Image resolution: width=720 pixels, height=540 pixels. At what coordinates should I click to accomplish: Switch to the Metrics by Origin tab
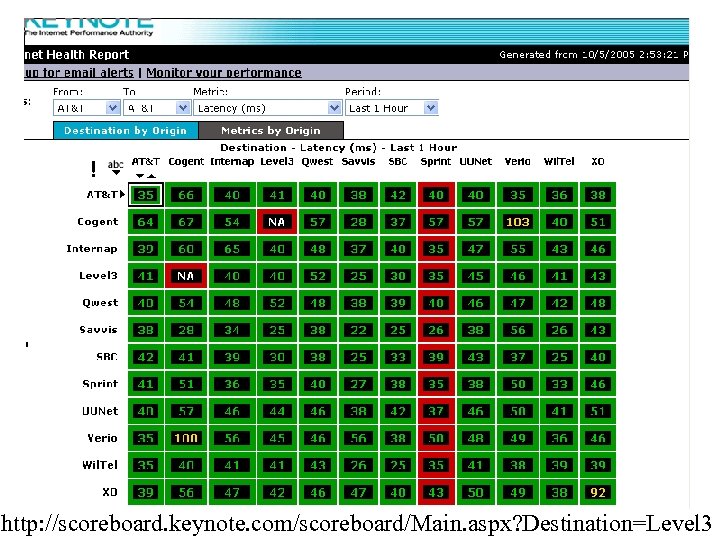[271, 130]
